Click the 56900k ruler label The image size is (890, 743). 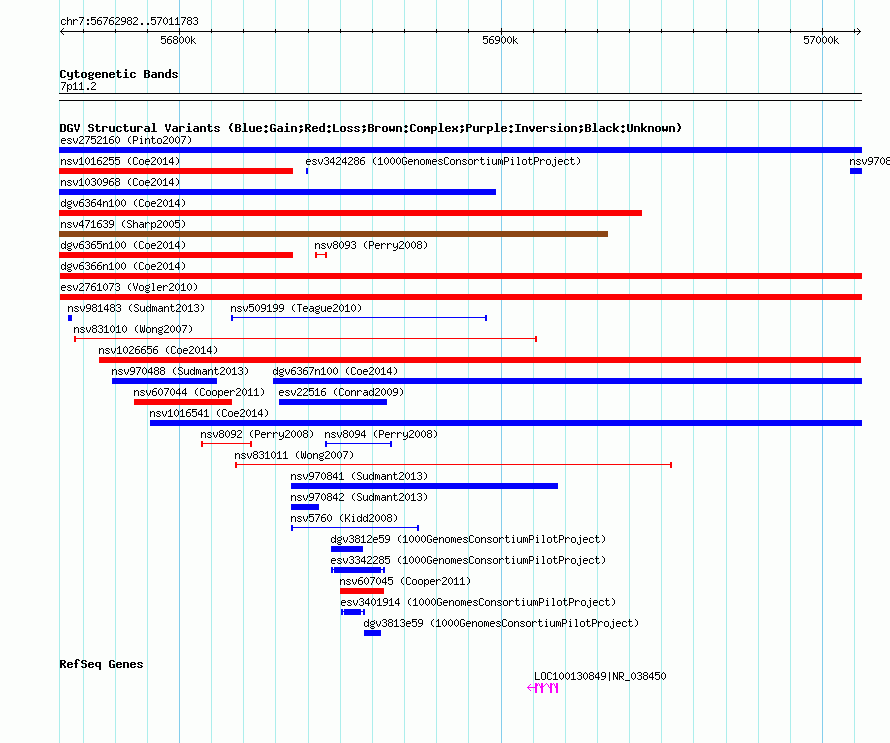[500, 40]
